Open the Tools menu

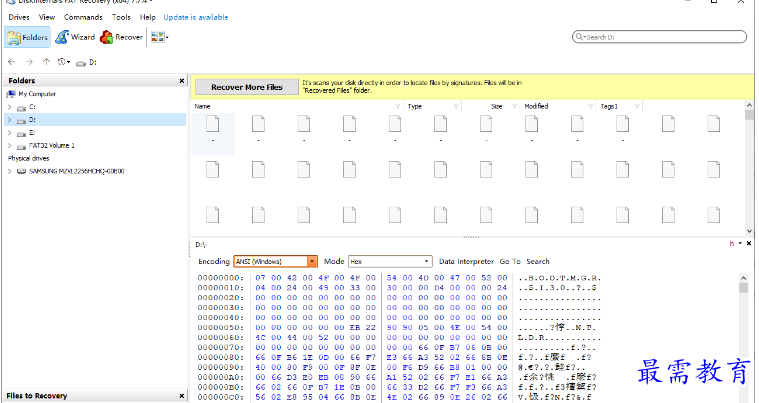pyautogui.click(x=121, y=17)
